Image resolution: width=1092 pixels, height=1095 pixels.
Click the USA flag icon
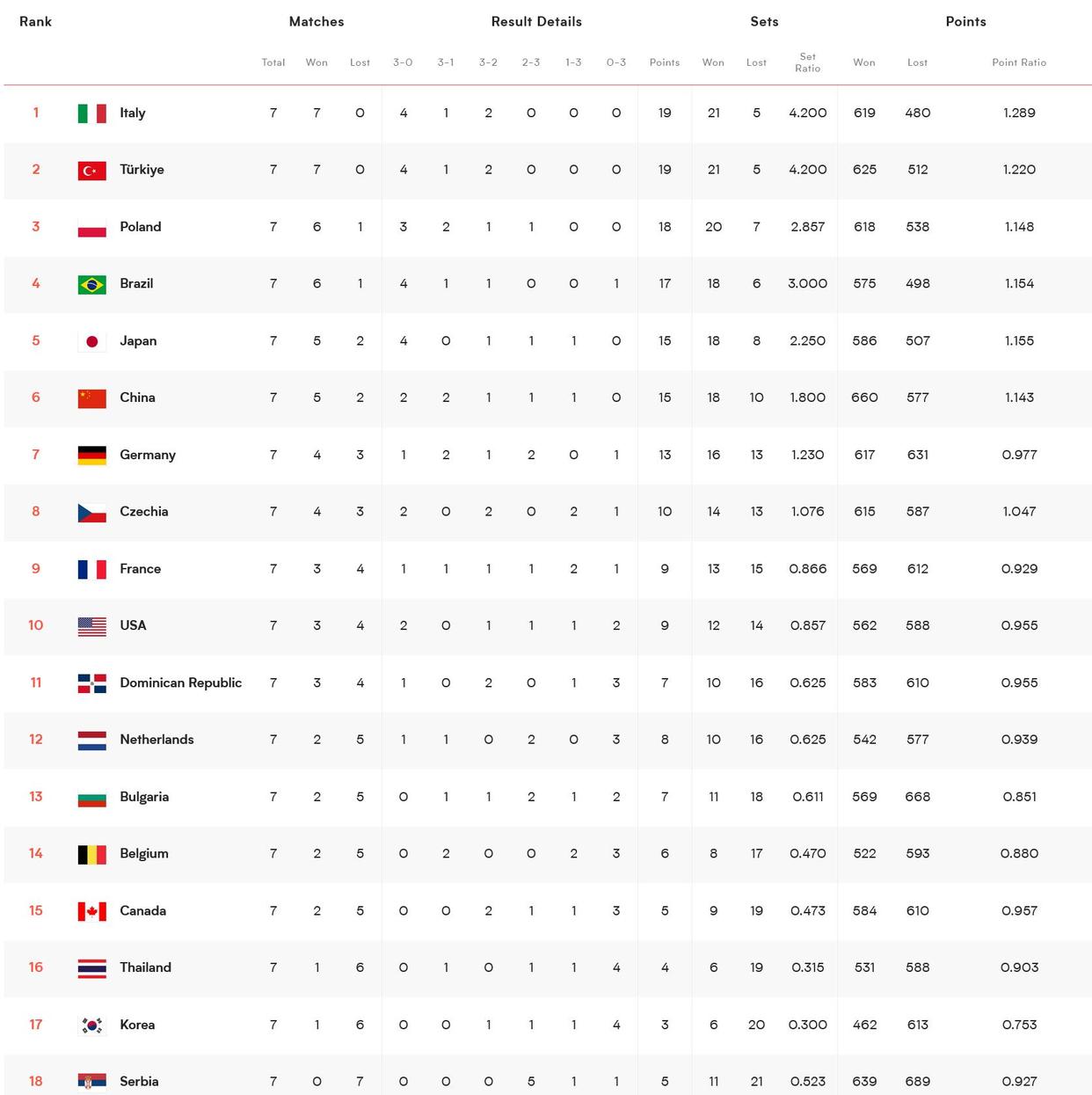click(x=92, y=625)
